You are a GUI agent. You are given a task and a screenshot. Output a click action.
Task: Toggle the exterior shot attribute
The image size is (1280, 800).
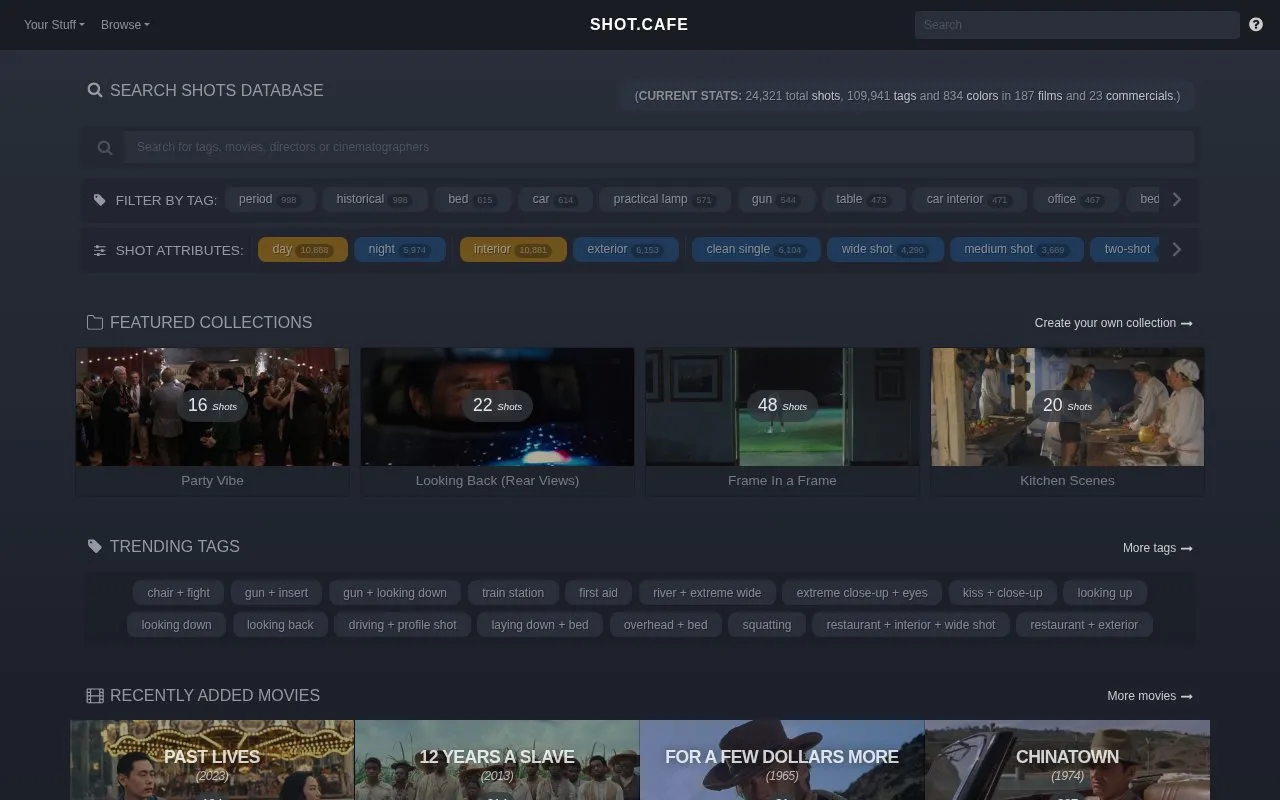(626, 249)
